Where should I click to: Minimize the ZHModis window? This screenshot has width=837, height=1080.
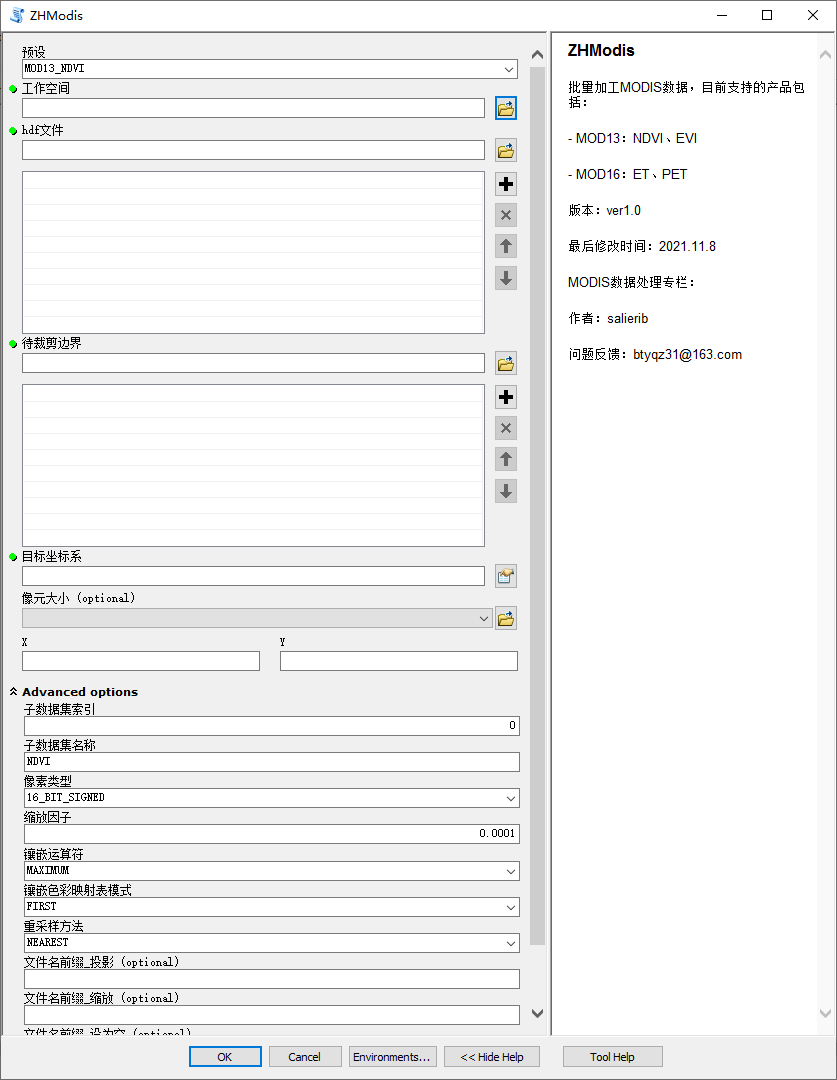tap(722, 15)
